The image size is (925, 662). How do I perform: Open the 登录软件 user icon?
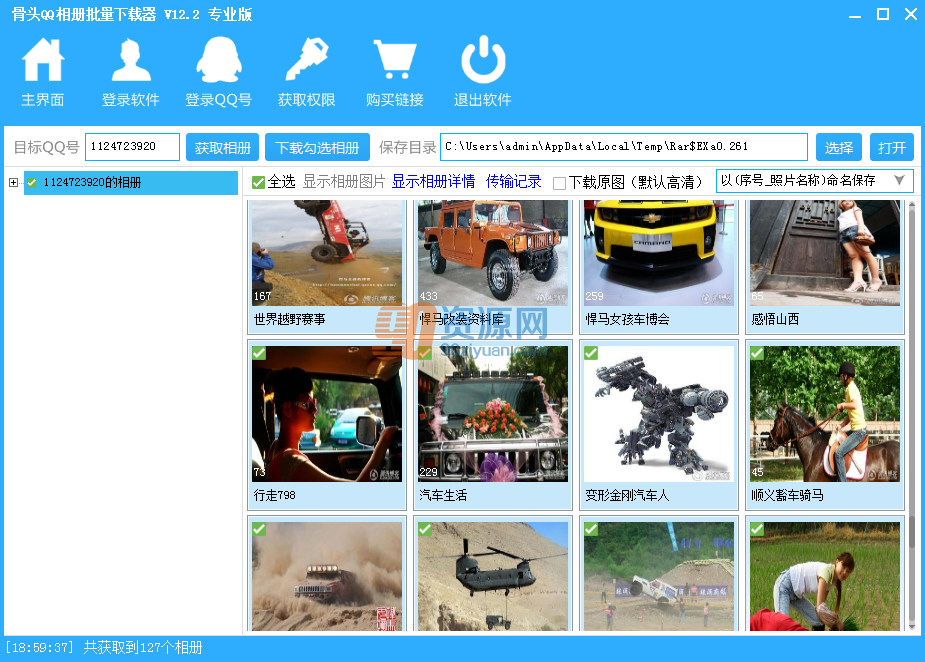click(x=130, y=60)
